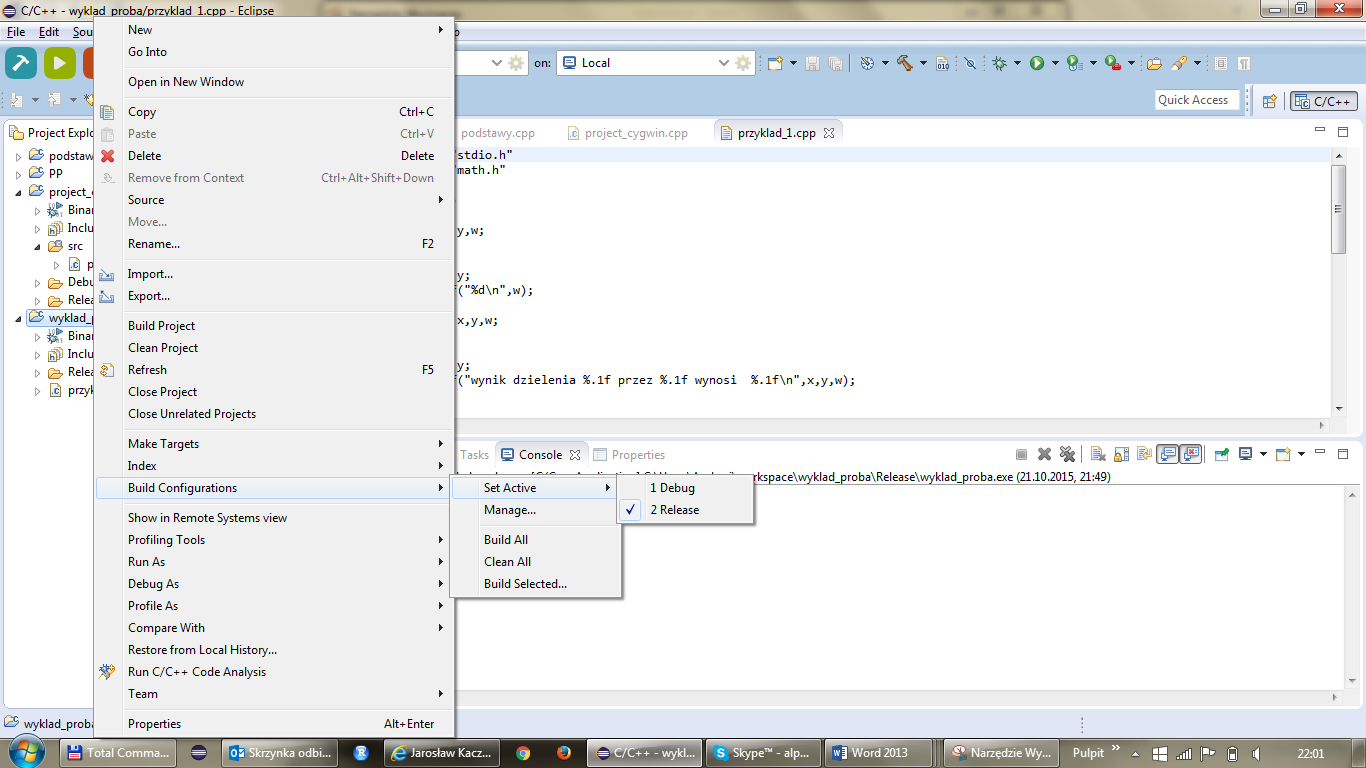Switch to the project_cygwin.cpp editor tab

[630, 133]
